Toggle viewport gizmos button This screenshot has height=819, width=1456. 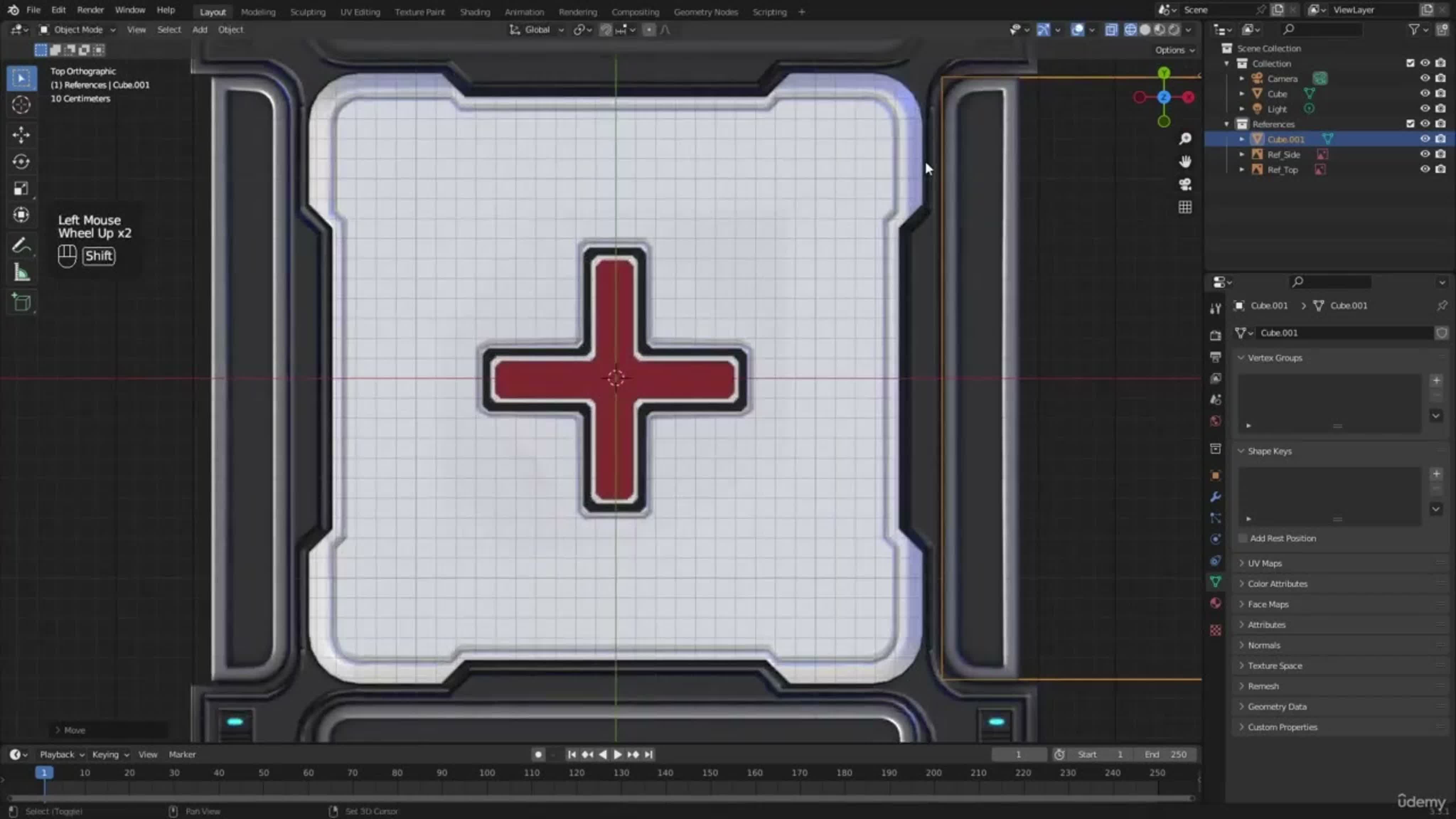(1043, 30)
